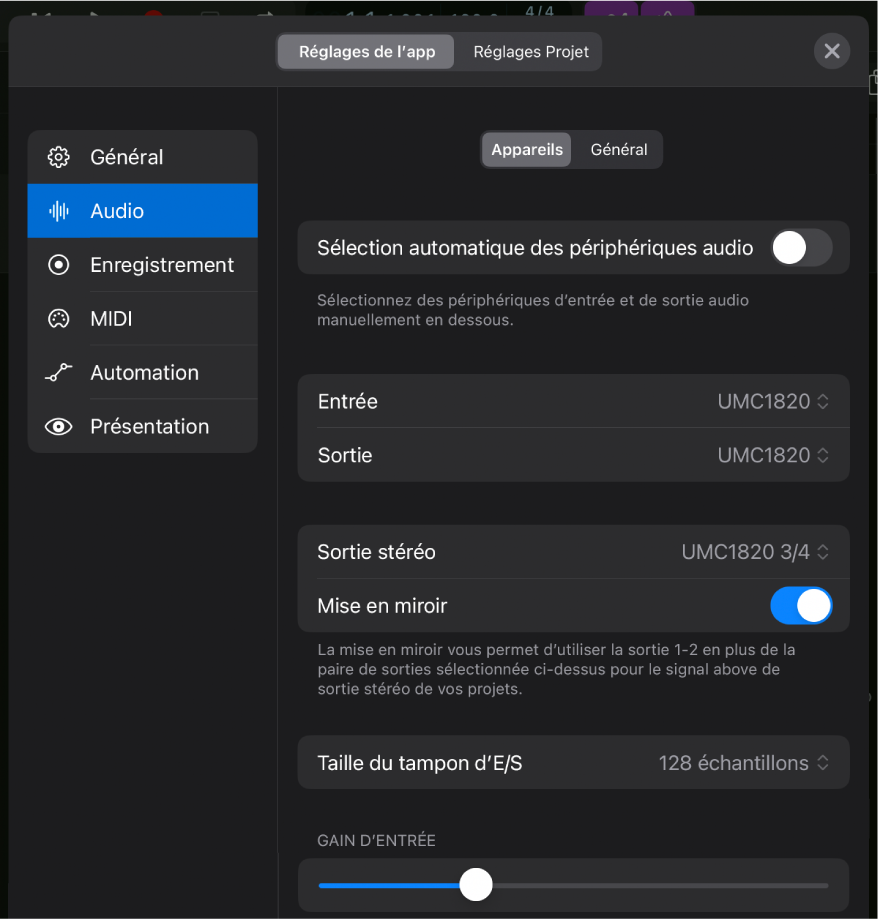Screen dimensions: 878x920
Task: Open Présentation via the eye icon
Action: pyautogui.click(x=58, y=426)
